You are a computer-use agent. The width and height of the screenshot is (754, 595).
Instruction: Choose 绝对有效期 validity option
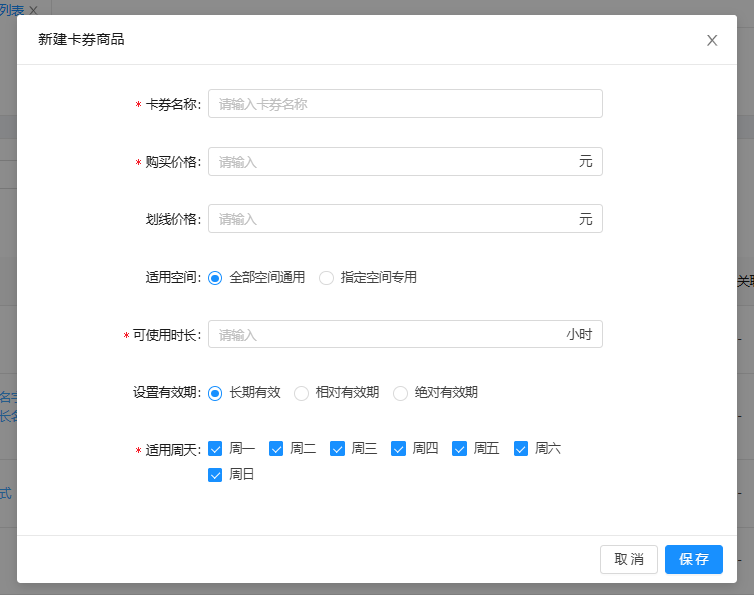point(400,393)
